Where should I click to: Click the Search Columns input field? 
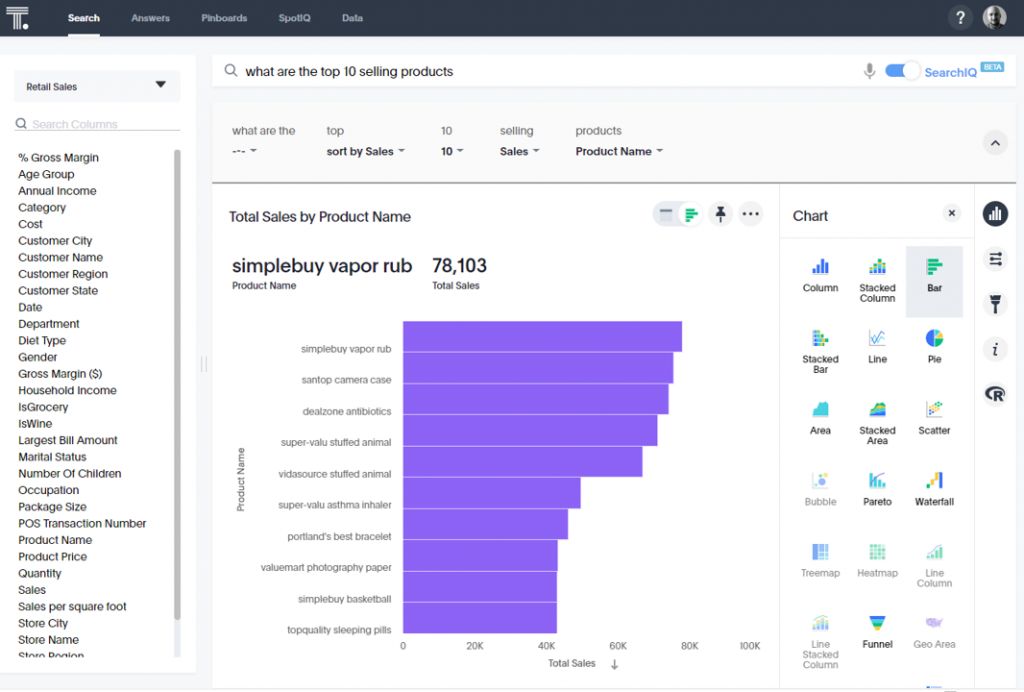[98, 124]
